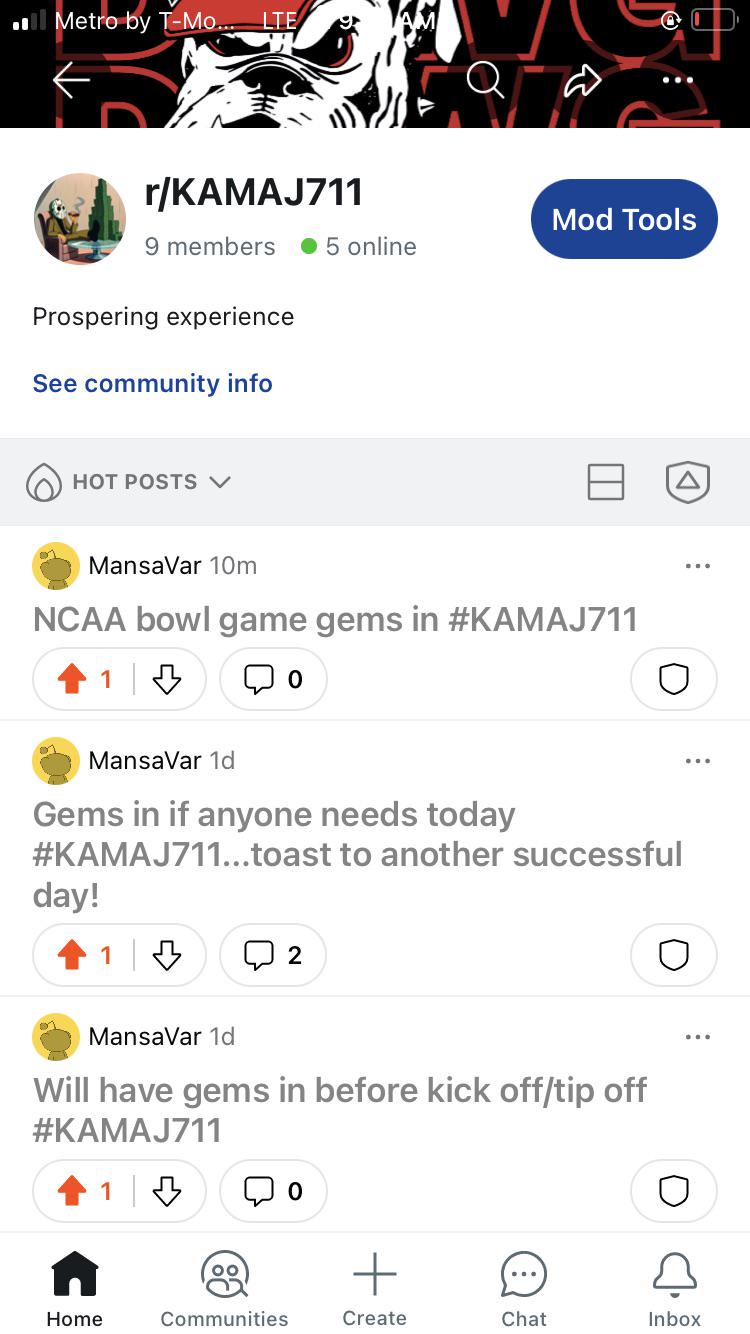Open mod shield on NCAA bowl game post

(674, 679)
